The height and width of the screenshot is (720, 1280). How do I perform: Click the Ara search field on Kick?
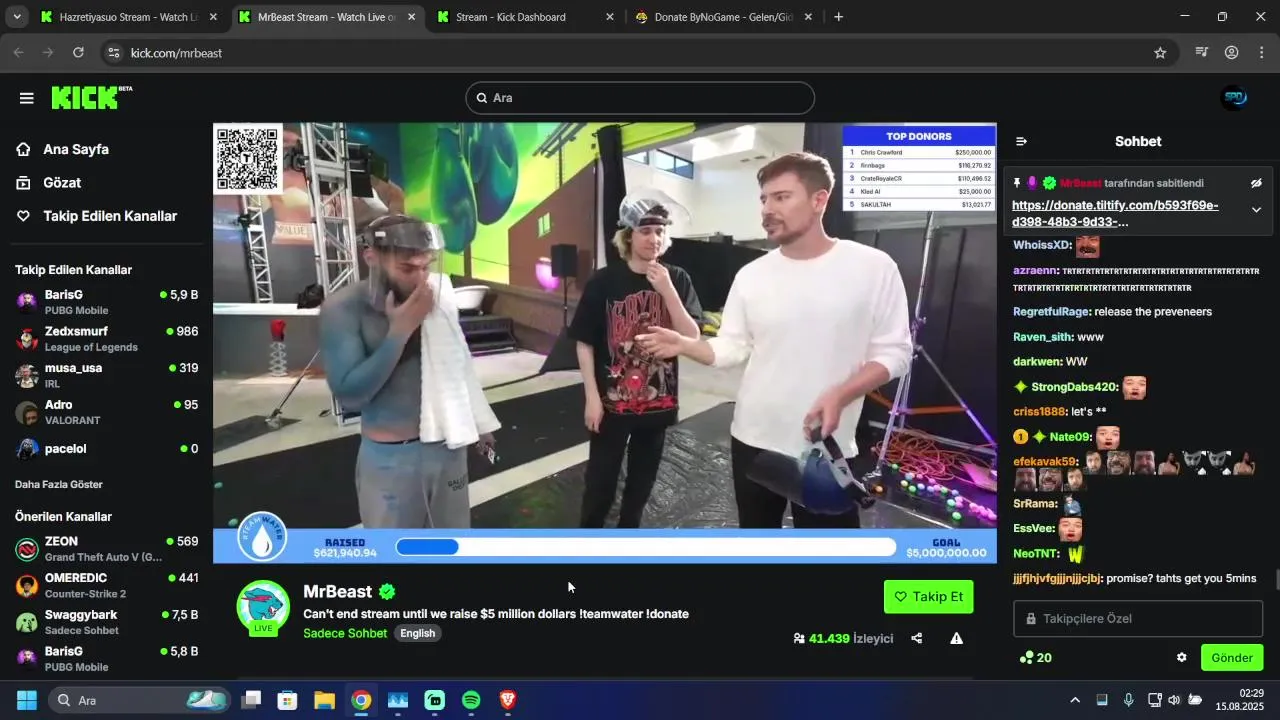coord(640,98)
